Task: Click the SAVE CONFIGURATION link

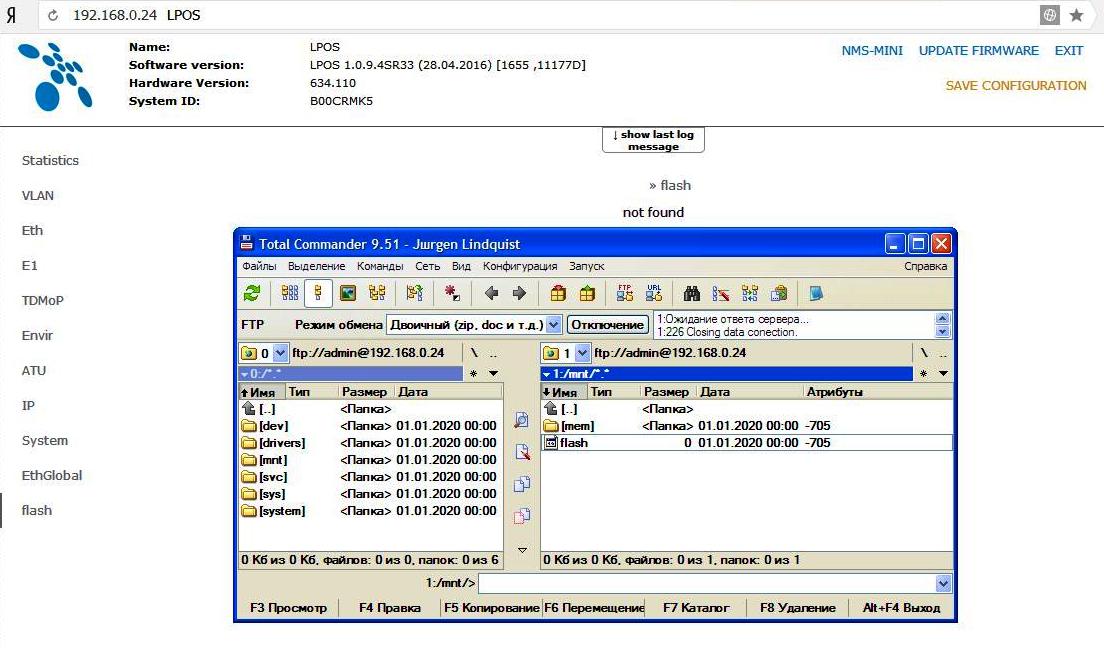Action: coord(1015,85)
